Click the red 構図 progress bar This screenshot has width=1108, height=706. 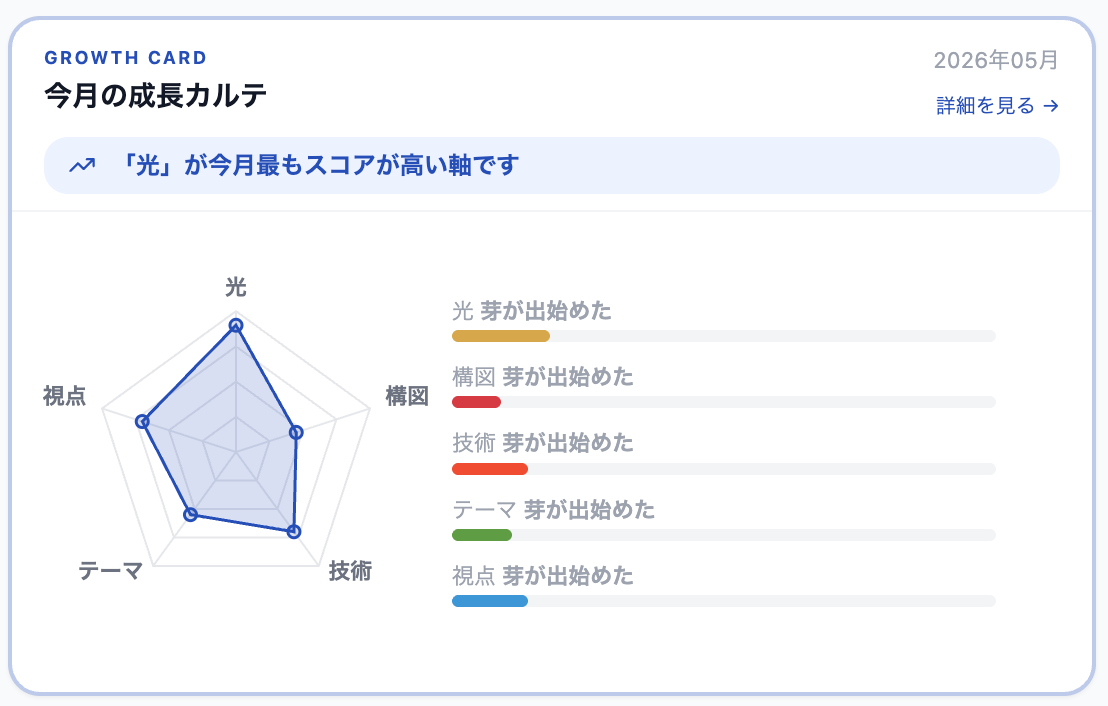[x=476, y=402]
